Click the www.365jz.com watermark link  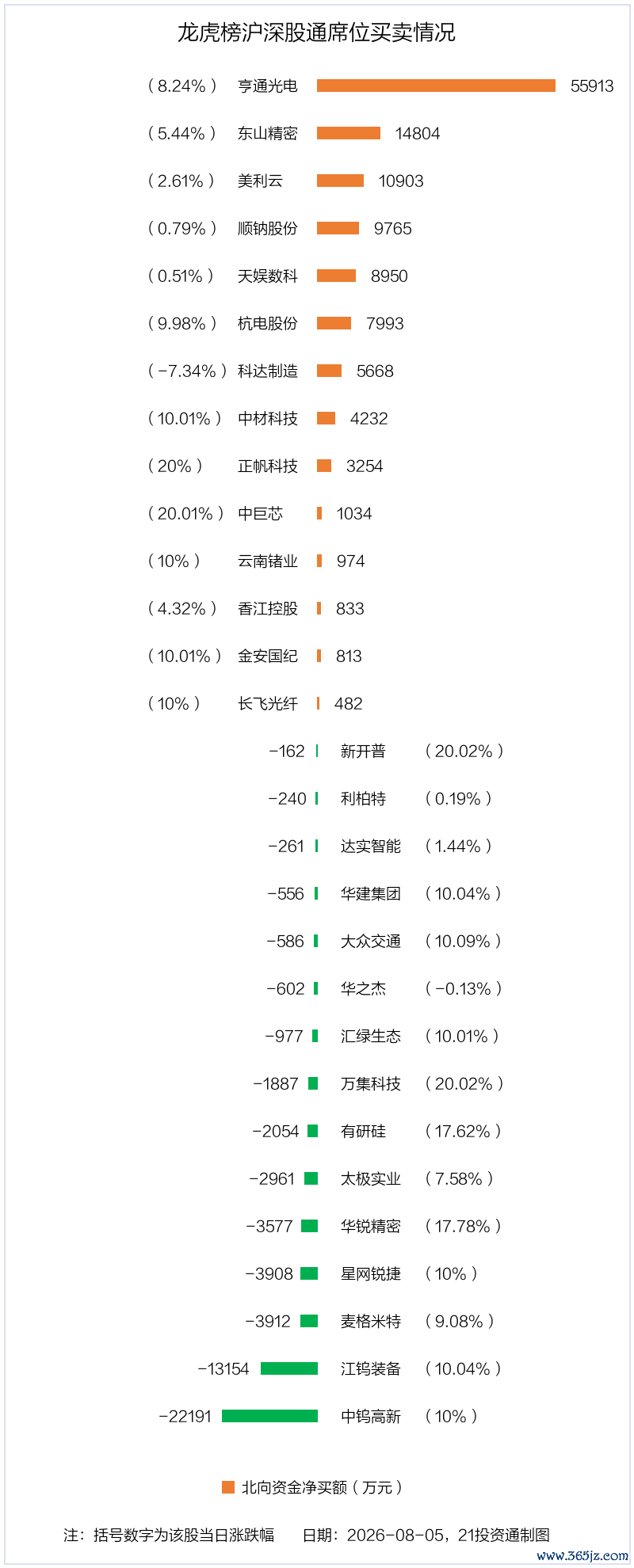click(582, 1555)
